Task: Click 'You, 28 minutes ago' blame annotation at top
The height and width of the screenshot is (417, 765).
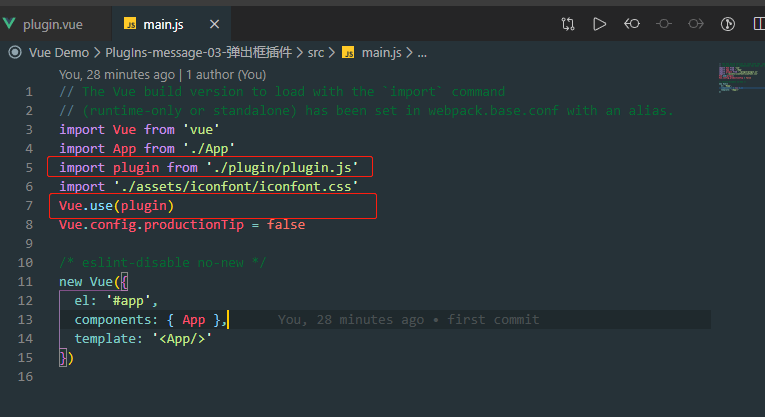Action: coord(116,74)
